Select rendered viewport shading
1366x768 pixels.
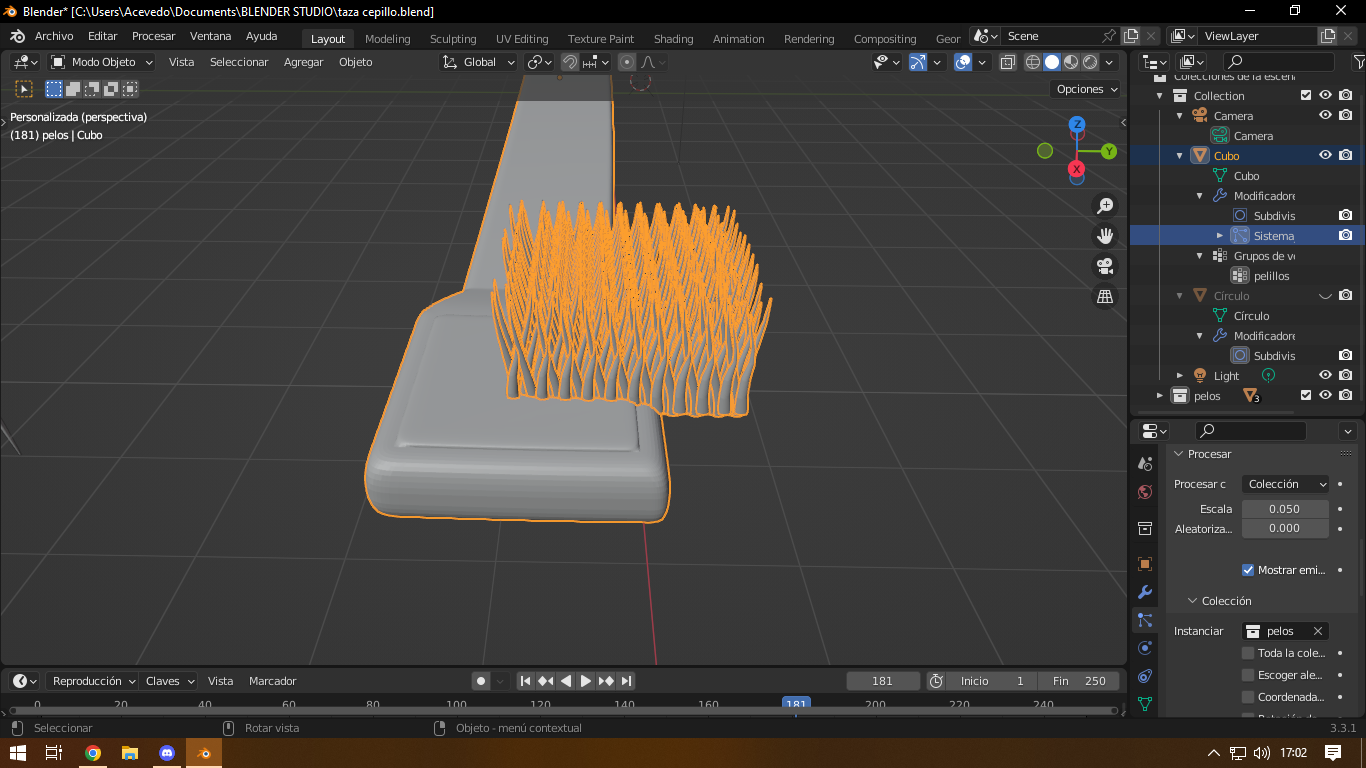pyautogui.click(x=1090, y=62)
